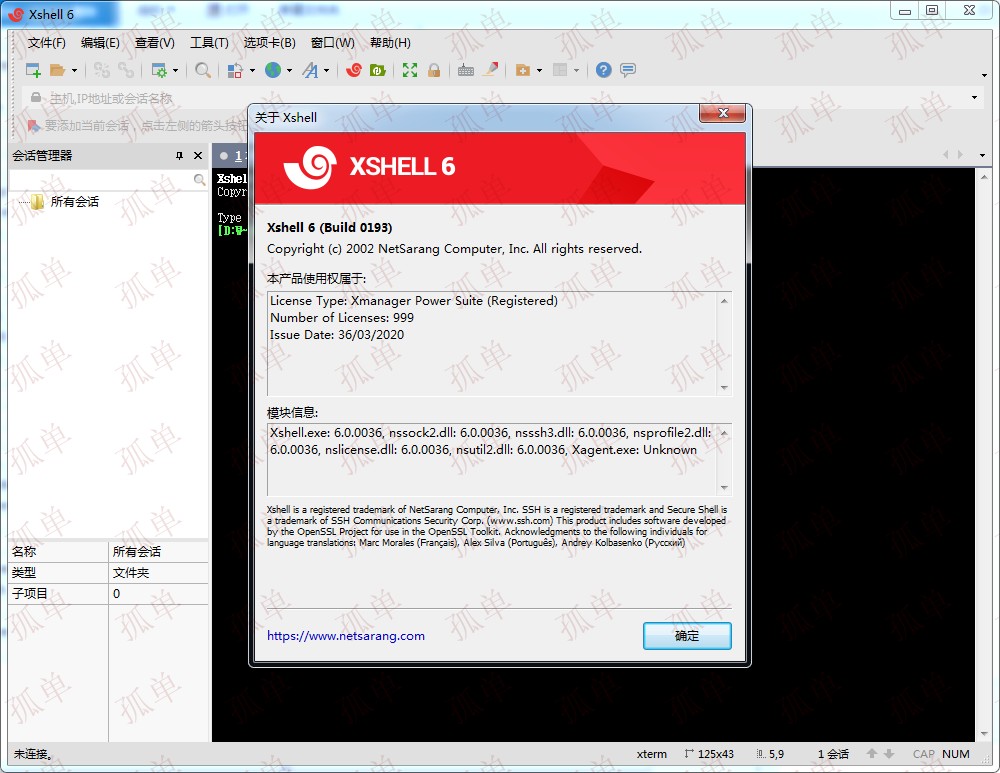Click the Find magnifier toolbar icon

click(x=203, y=70)
